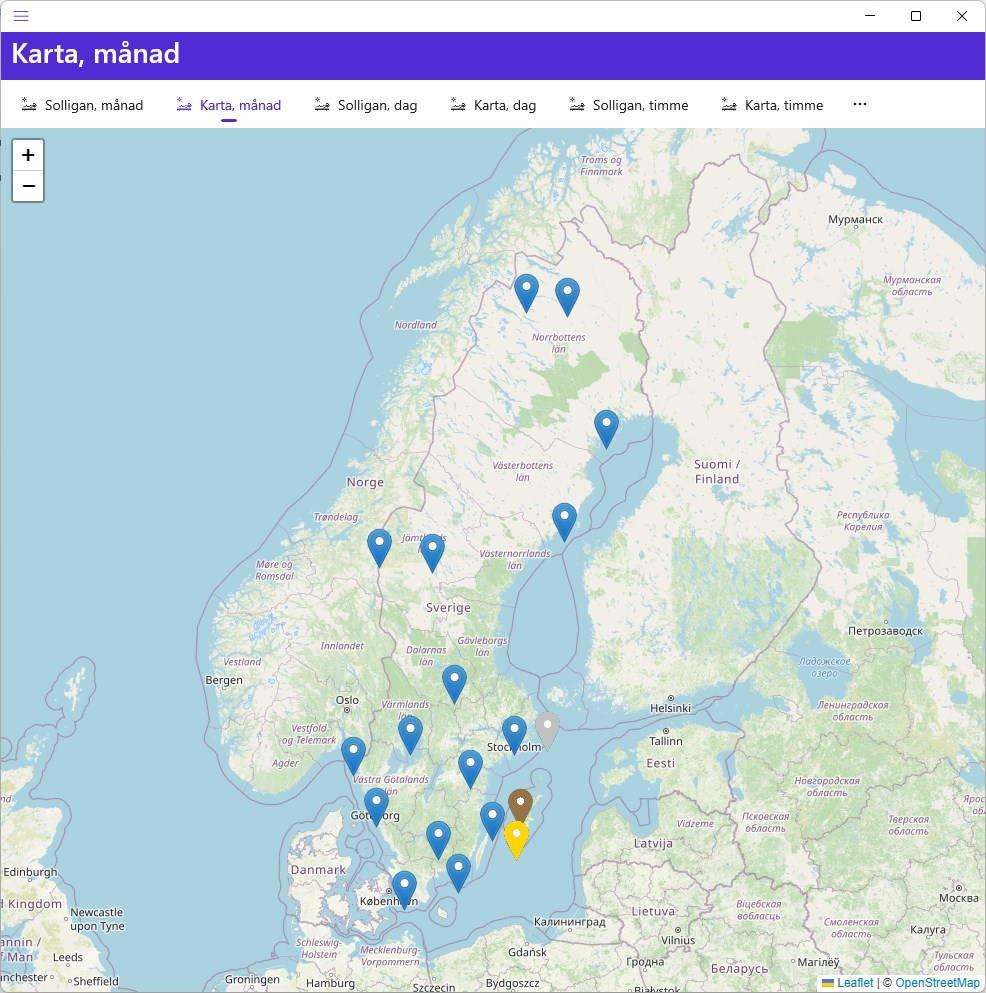Zoom in on the map
This screenshot has width=986, height=993.
click(28, 155)
